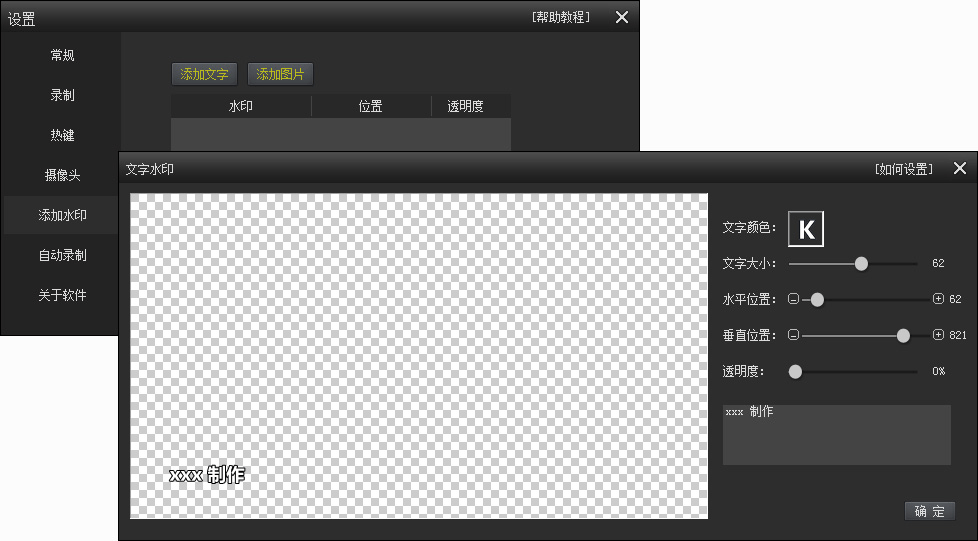Select the 添加水印 sidebar item

[x=62, y=215]
